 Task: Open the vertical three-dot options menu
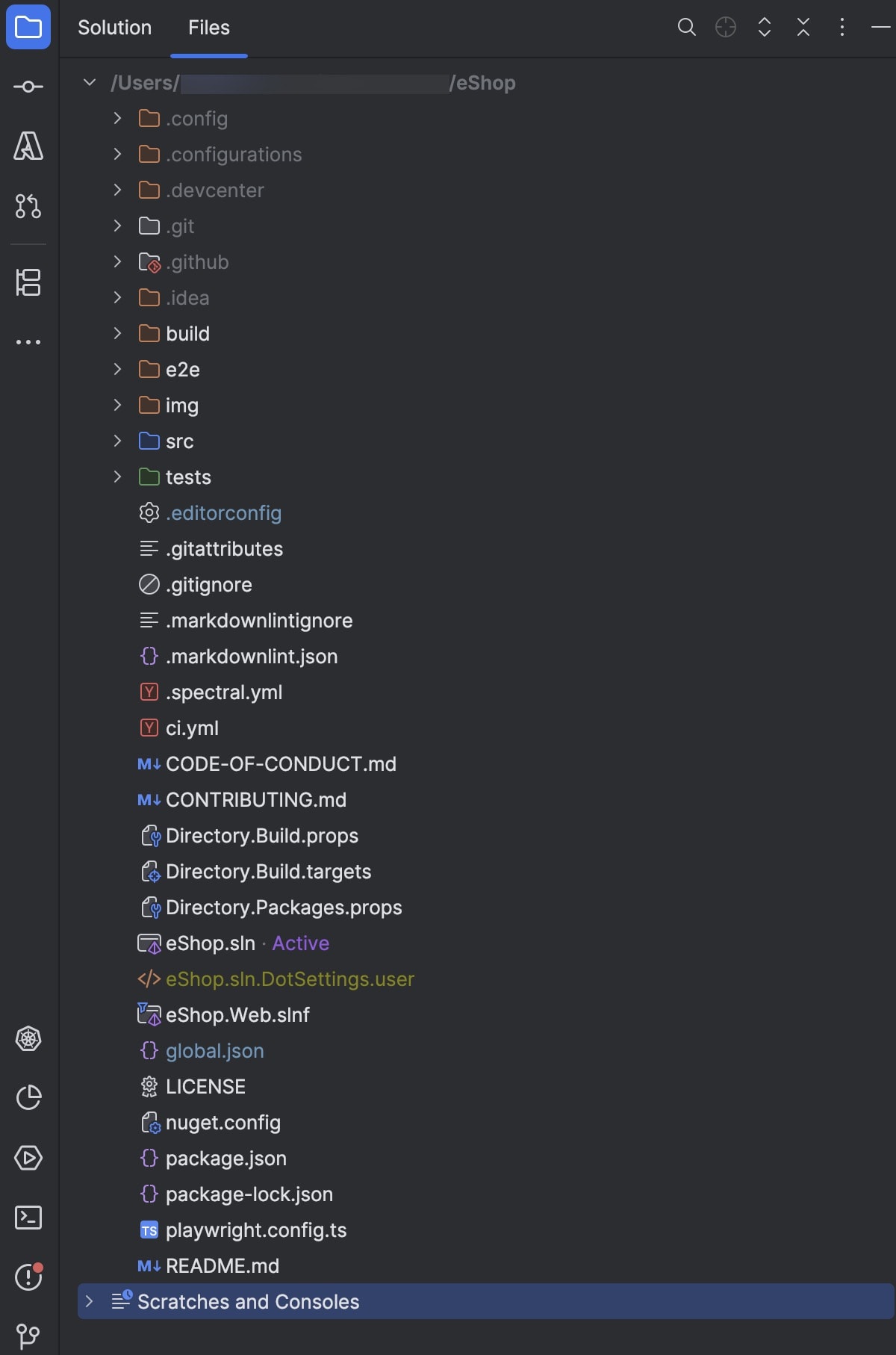[841, 28]
